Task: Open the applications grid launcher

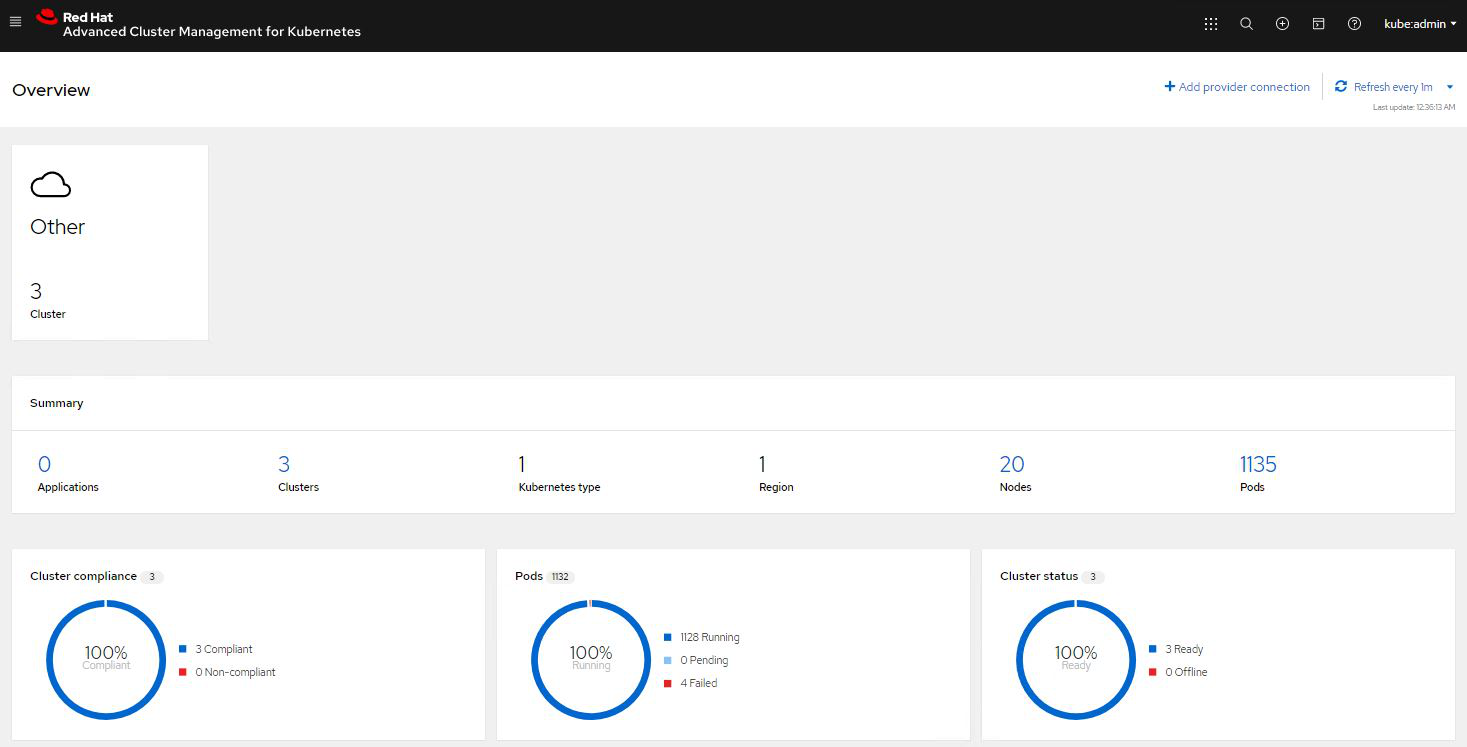Action: (1210, 24)
